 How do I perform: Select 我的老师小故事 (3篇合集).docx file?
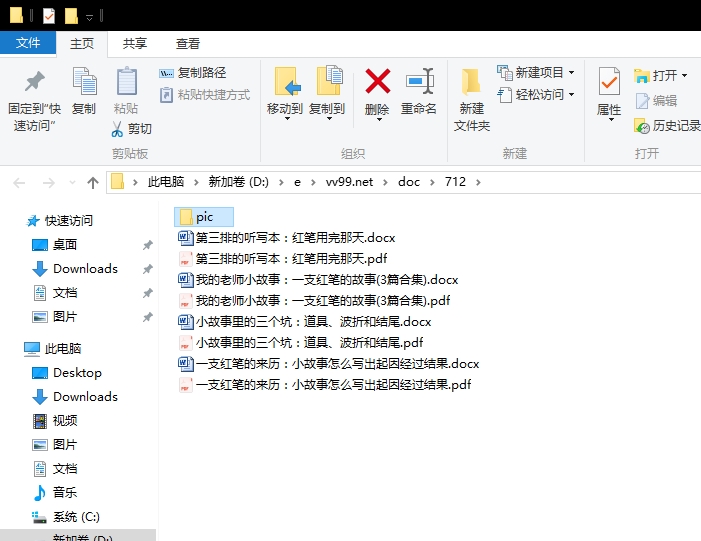point(318,279)
